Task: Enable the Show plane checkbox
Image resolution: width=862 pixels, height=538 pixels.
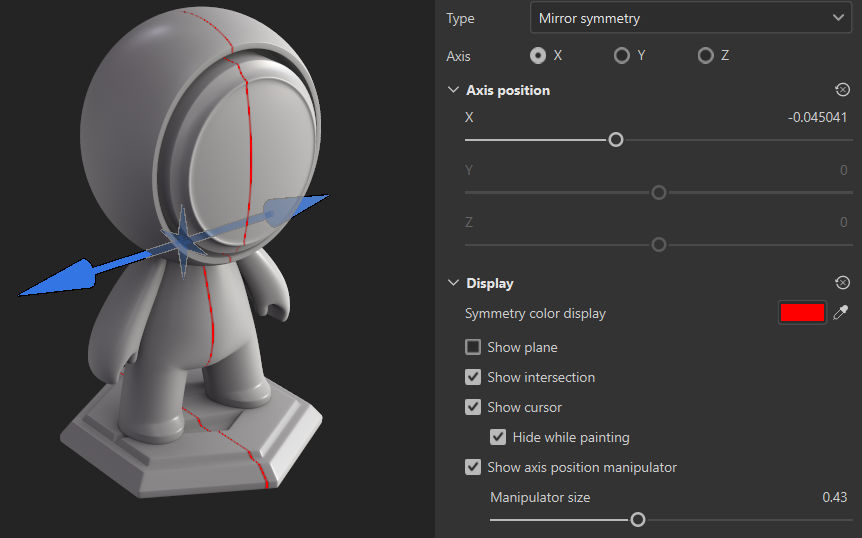Action: click(x=473, y=347)
